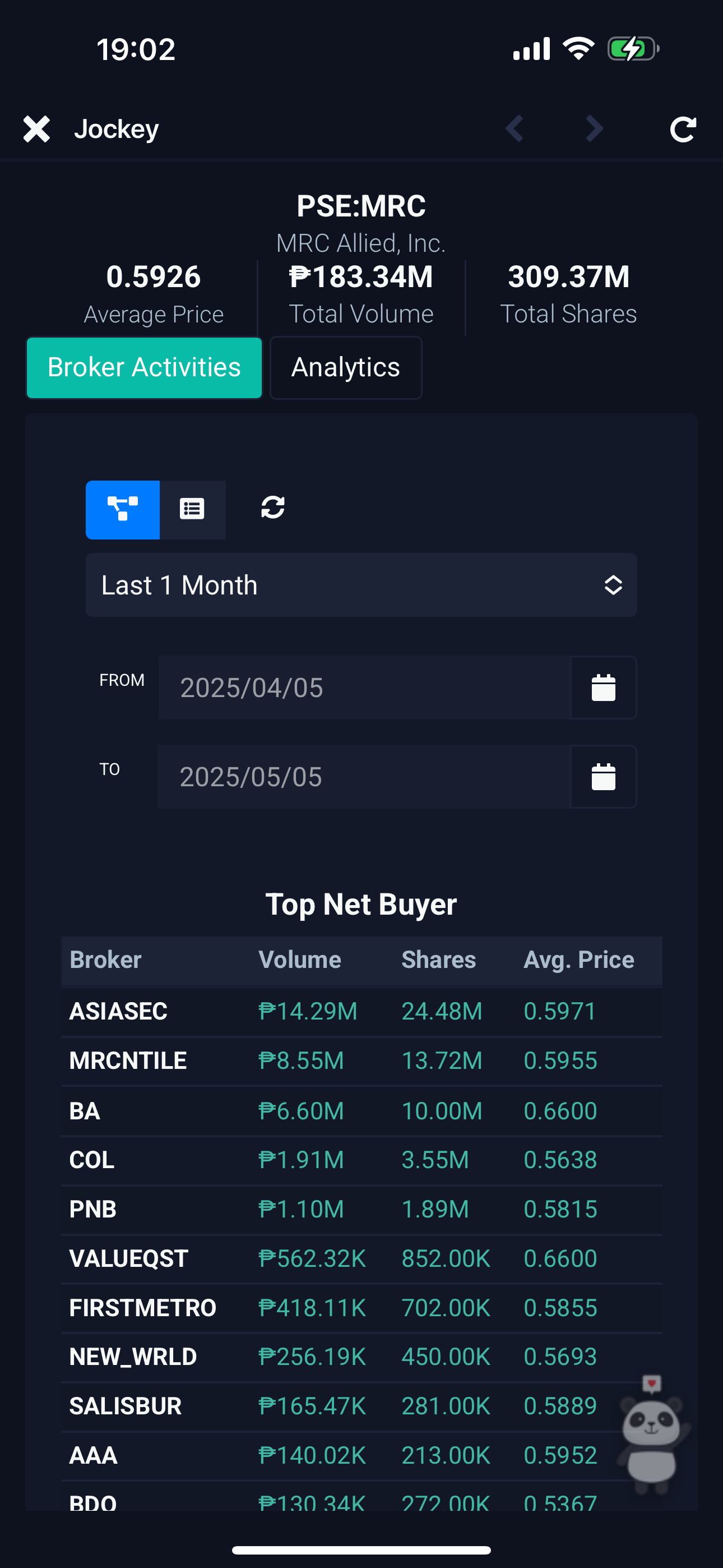Select the PNB broker name
The image size is (723, 1568).
click(92, 1210)
